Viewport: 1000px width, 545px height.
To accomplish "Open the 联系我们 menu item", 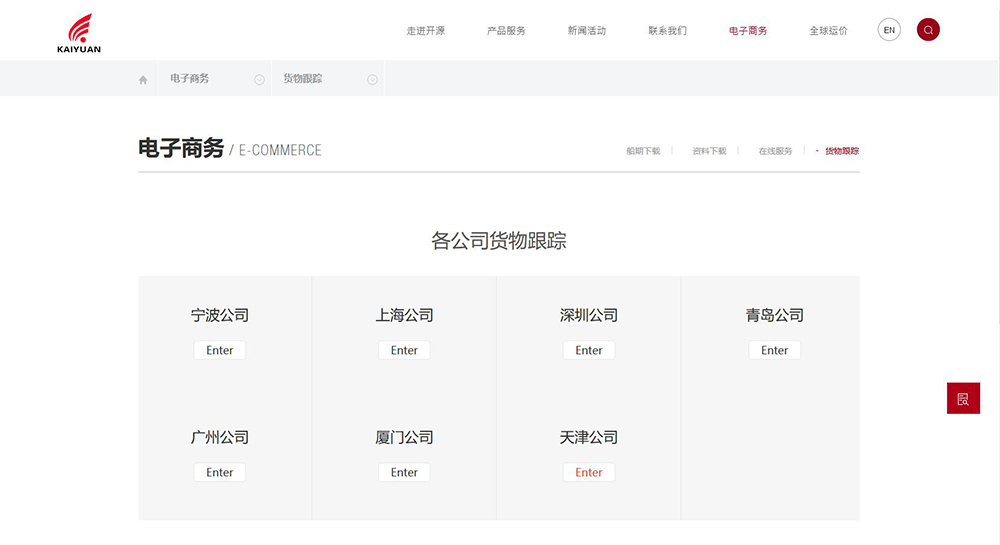I will pos(667,31).
